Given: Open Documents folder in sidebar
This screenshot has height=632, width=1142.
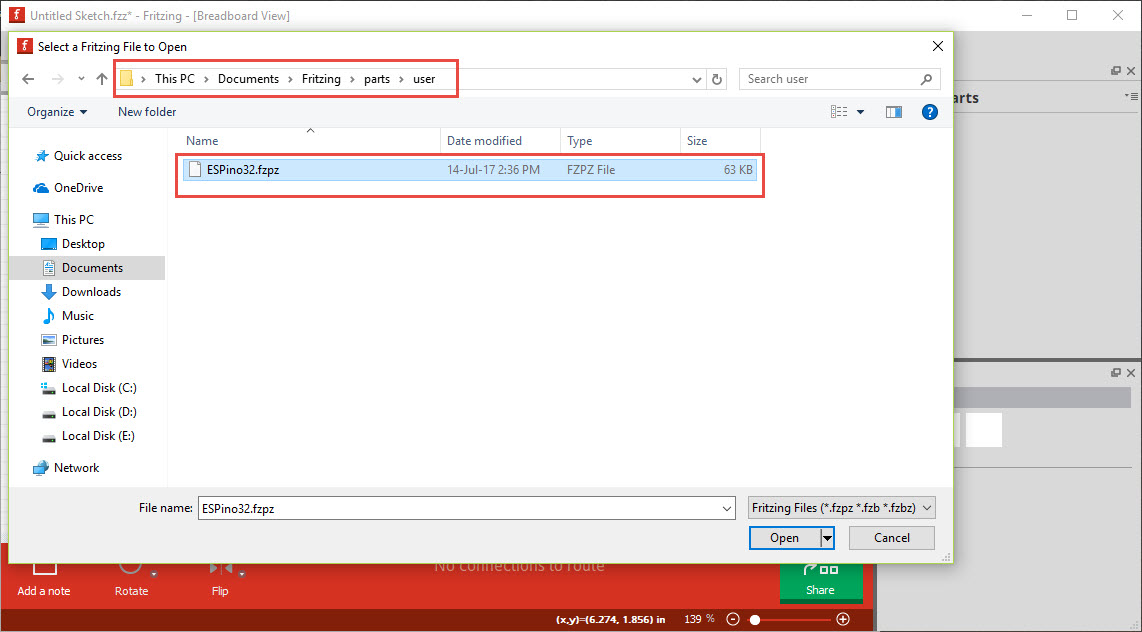Looking at the screenshot, I should pyautogui.click(x=83, y=268).
